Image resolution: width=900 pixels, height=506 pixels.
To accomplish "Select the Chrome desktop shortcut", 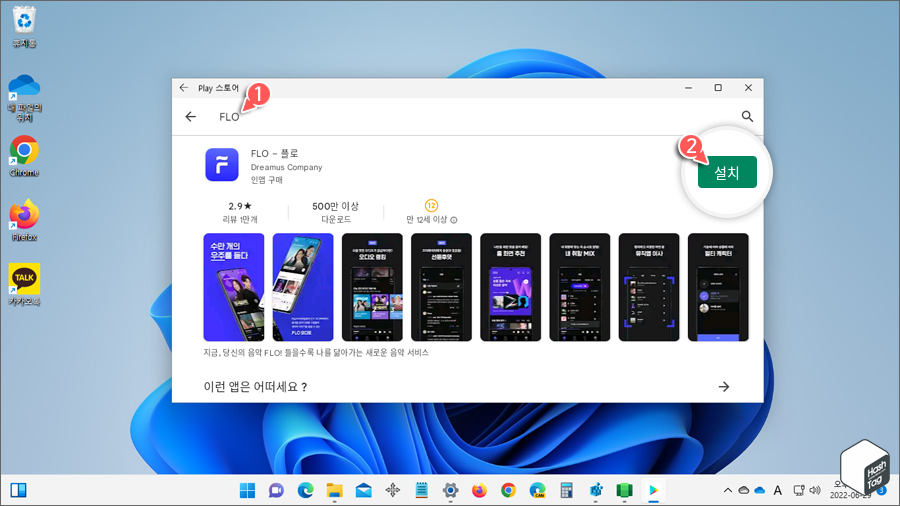I will click(x=24, y=156).
